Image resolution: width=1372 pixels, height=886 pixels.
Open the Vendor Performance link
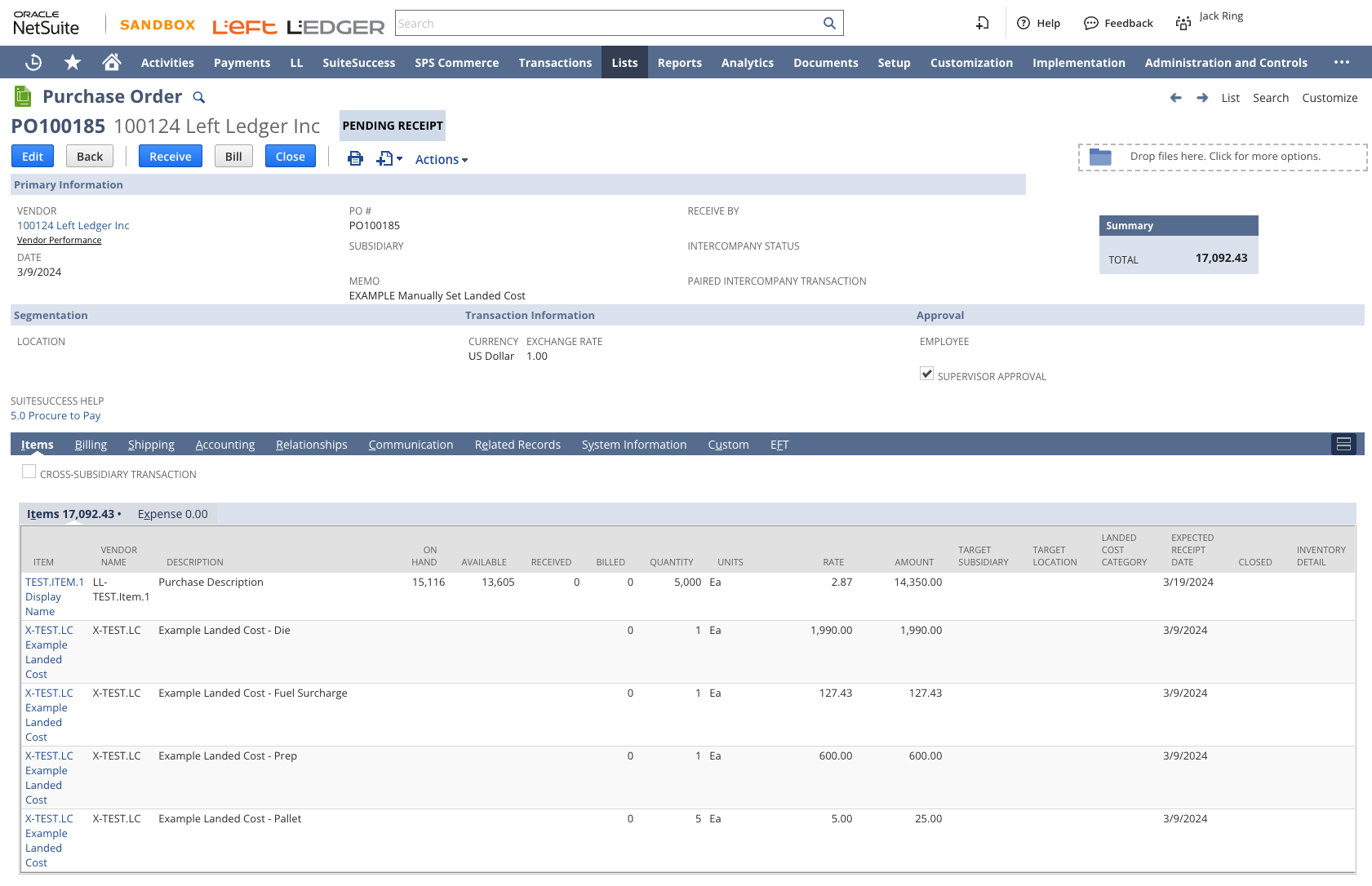(x=60, y=240)
